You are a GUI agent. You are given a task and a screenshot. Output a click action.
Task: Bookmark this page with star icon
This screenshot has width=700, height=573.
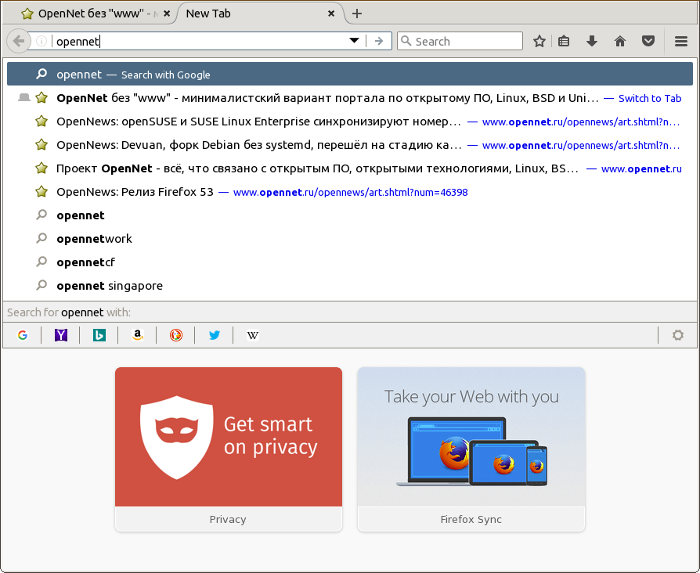point(540,41)
